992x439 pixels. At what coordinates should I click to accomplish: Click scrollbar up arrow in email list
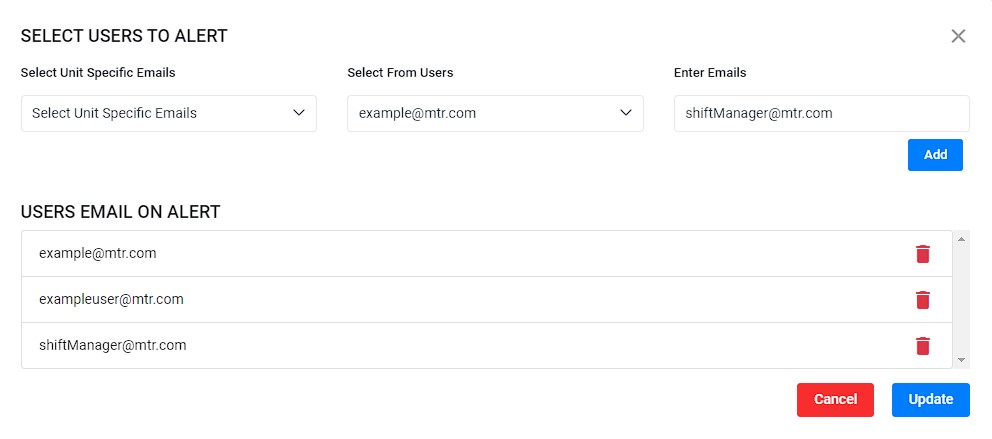(x=961, y=238)
